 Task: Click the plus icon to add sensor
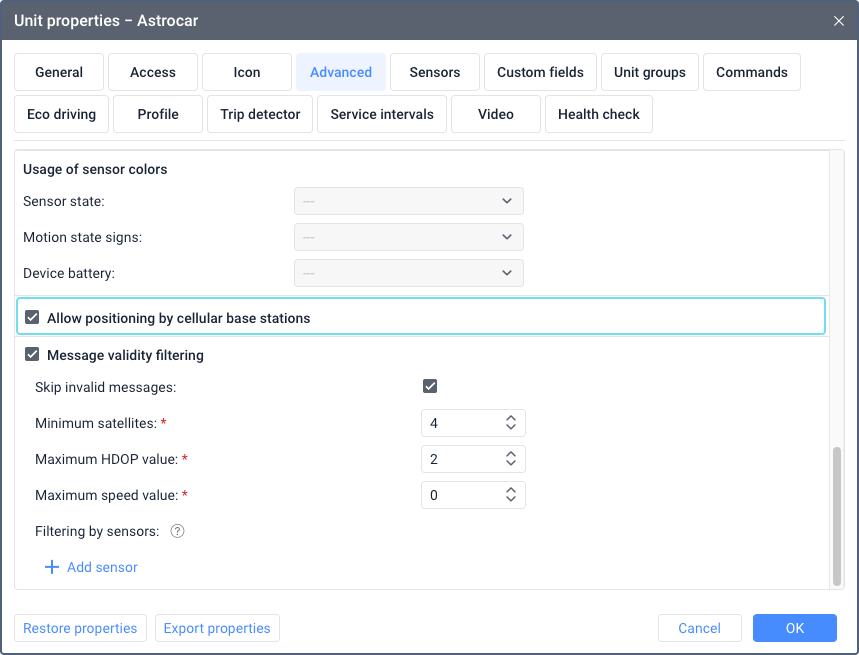(x=52, y=567)
